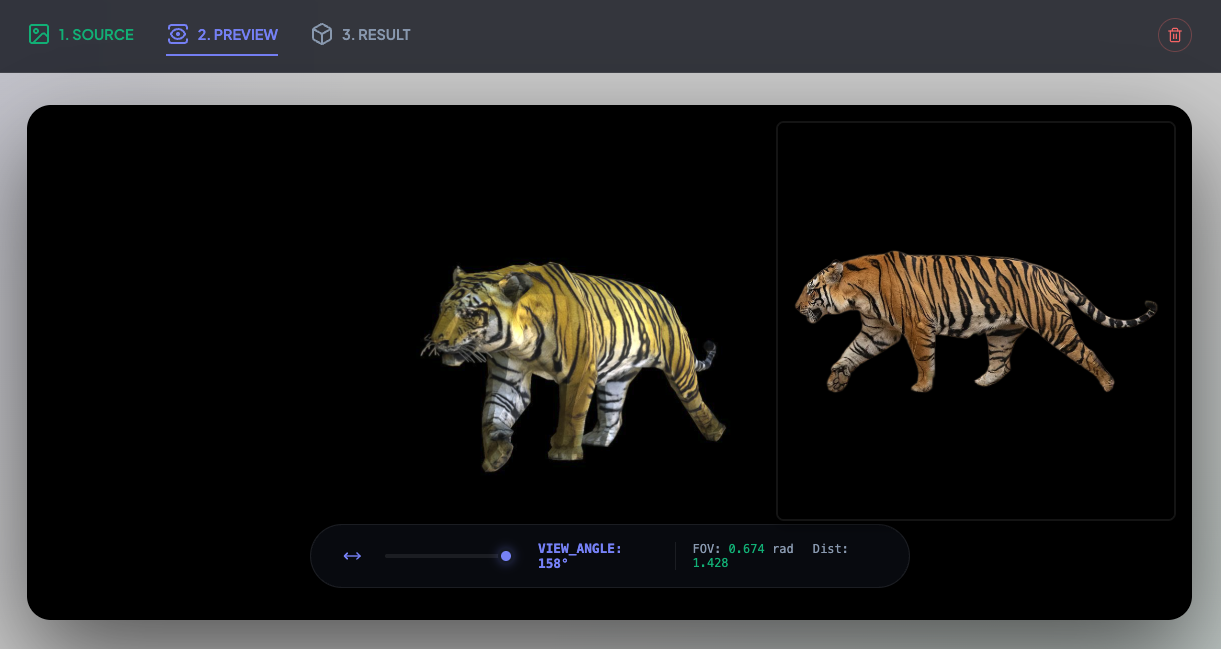Select the 2. PREVIEW tab label

[x=238, y=34]
